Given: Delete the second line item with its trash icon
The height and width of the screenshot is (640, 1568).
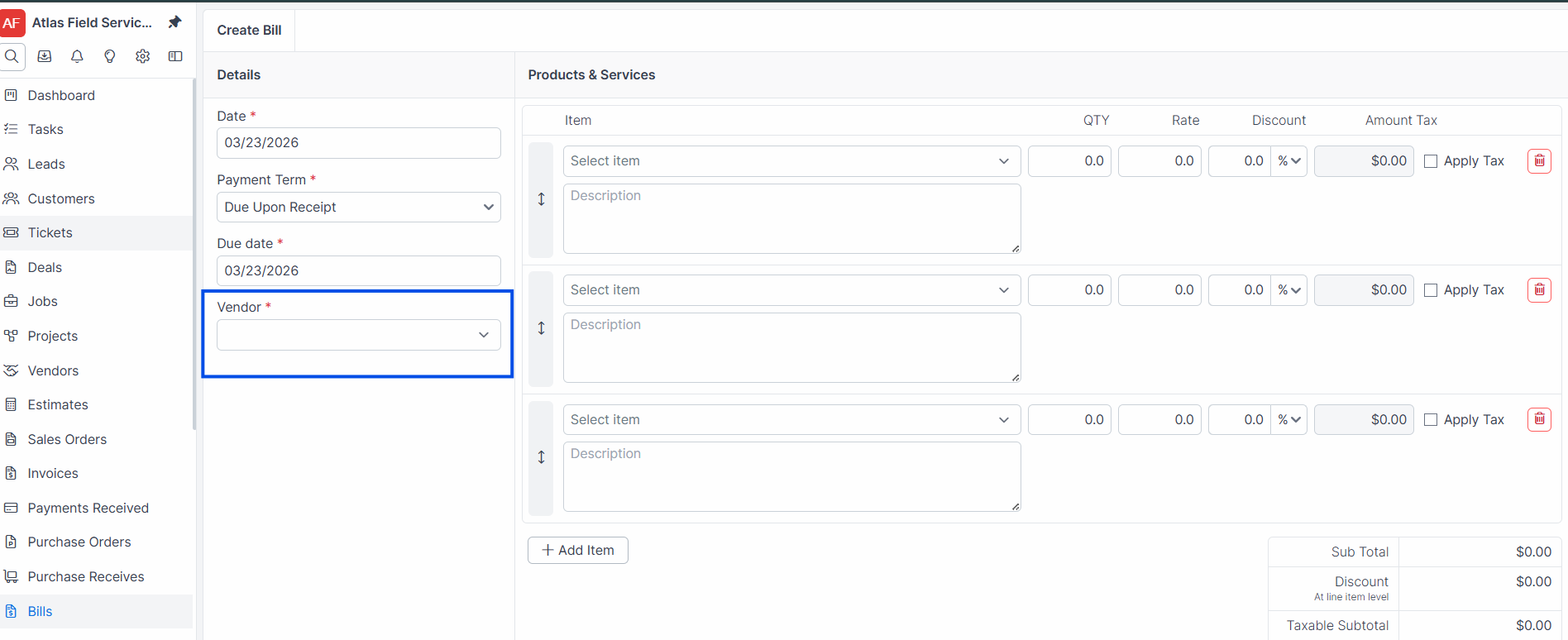Looking at the screenshot, I should coord(1539,290).
